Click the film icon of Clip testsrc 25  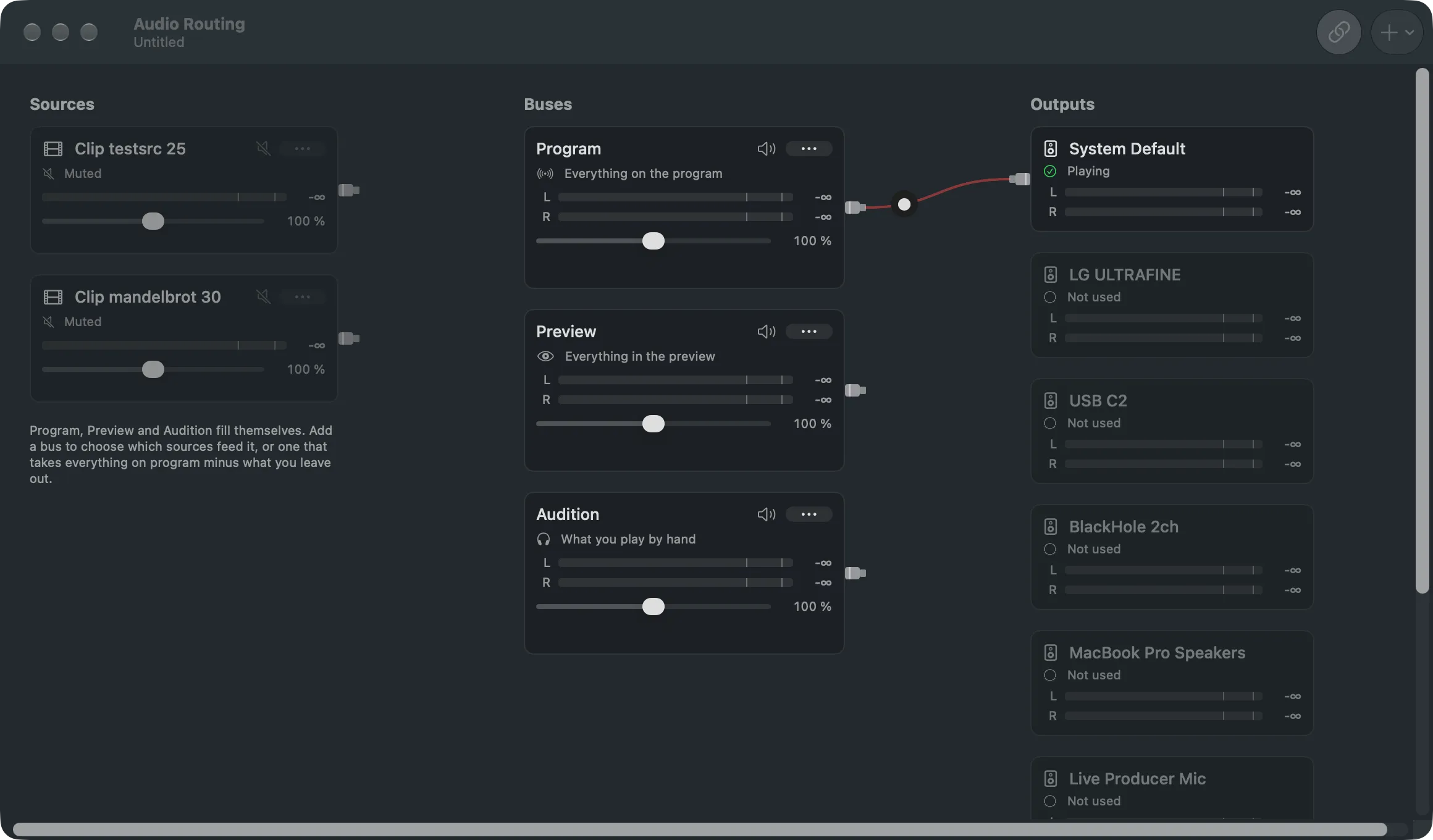pyautogui.click(x=53, y=149)
